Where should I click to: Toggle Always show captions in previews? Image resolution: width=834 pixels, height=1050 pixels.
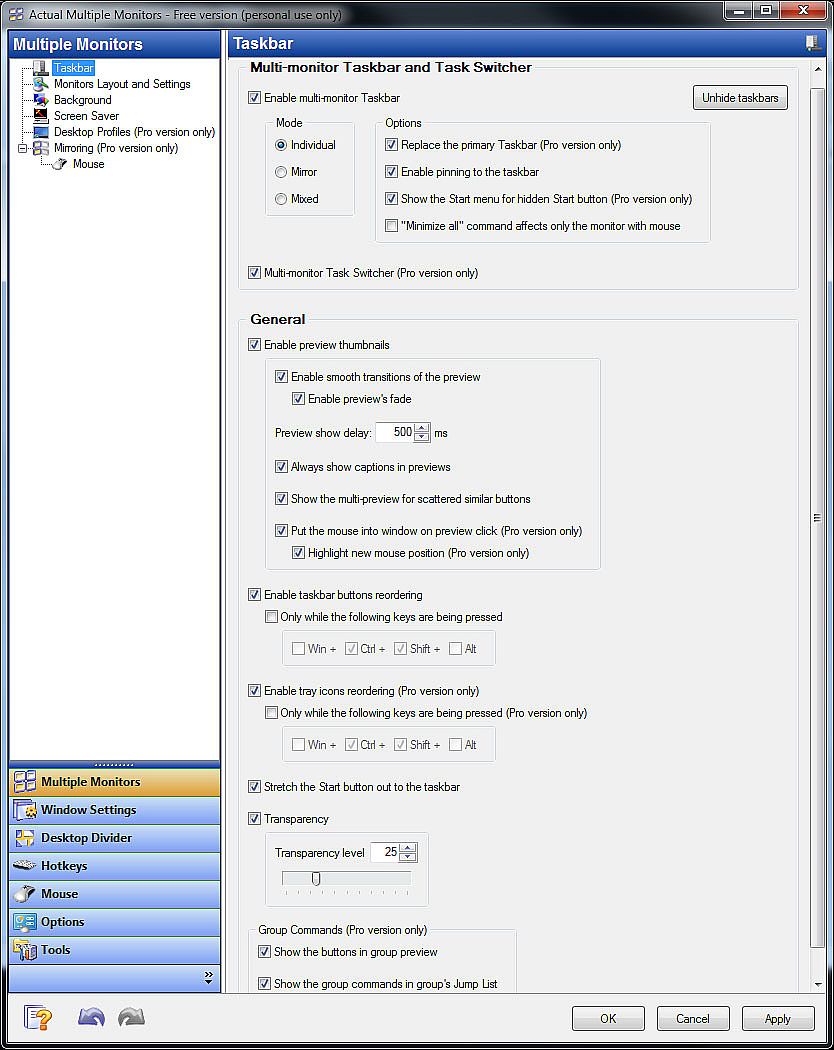281,467
